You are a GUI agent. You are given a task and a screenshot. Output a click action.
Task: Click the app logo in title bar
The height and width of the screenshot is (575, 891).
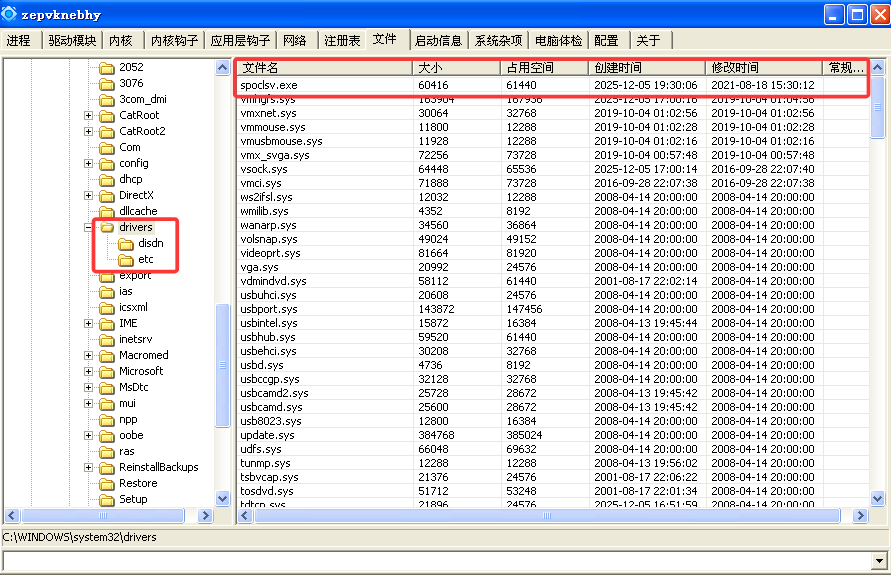point(10,14)
